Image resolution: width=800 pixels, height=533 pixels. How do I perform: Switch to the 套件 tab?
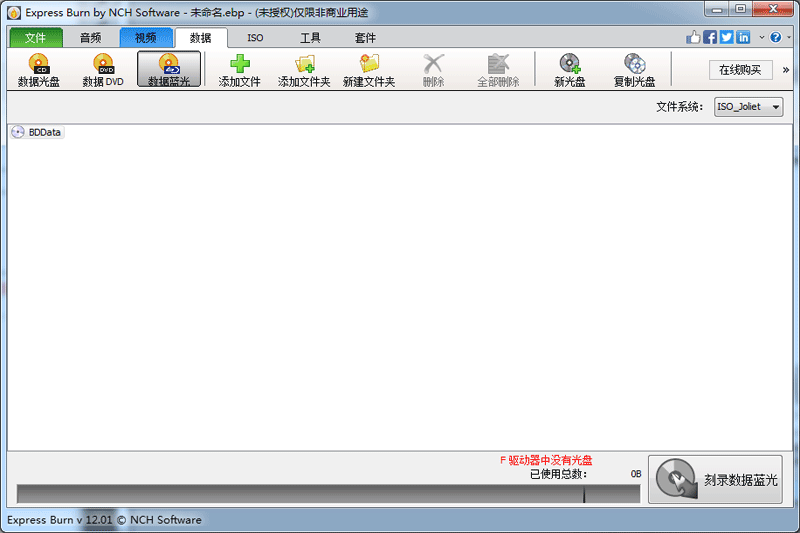(x=365, y=38)
